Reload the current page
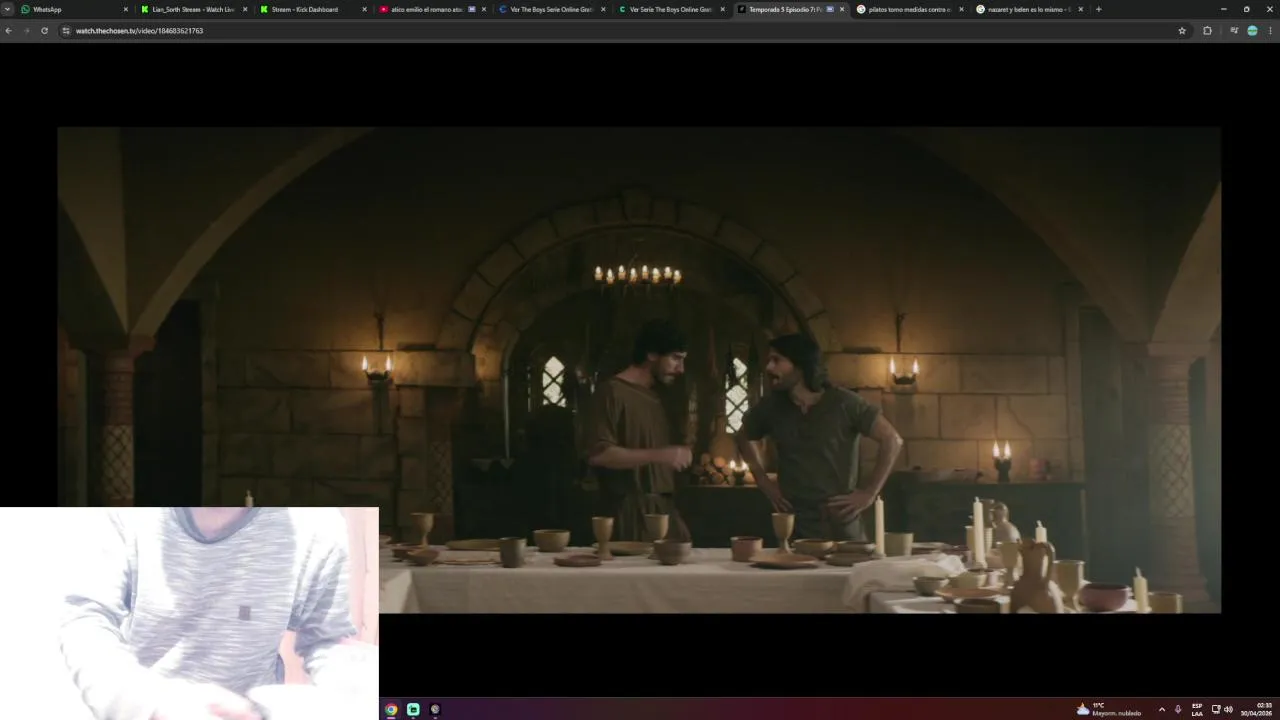Image resolution: width=1280 pixels, height=720 pixels. coord(44,31)
